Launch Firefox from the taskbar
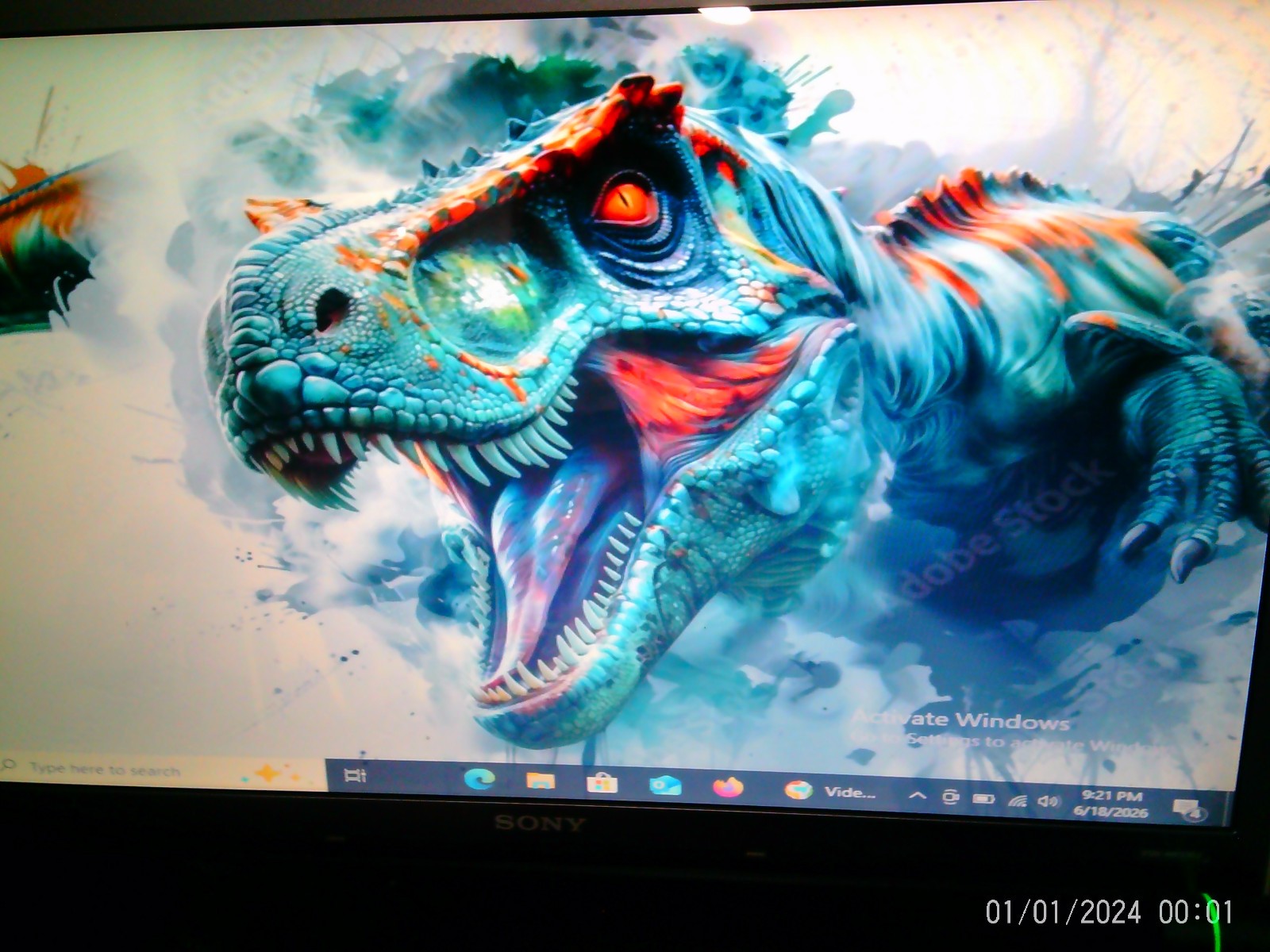Screen dimensions: 1270x952 point(728,787)
